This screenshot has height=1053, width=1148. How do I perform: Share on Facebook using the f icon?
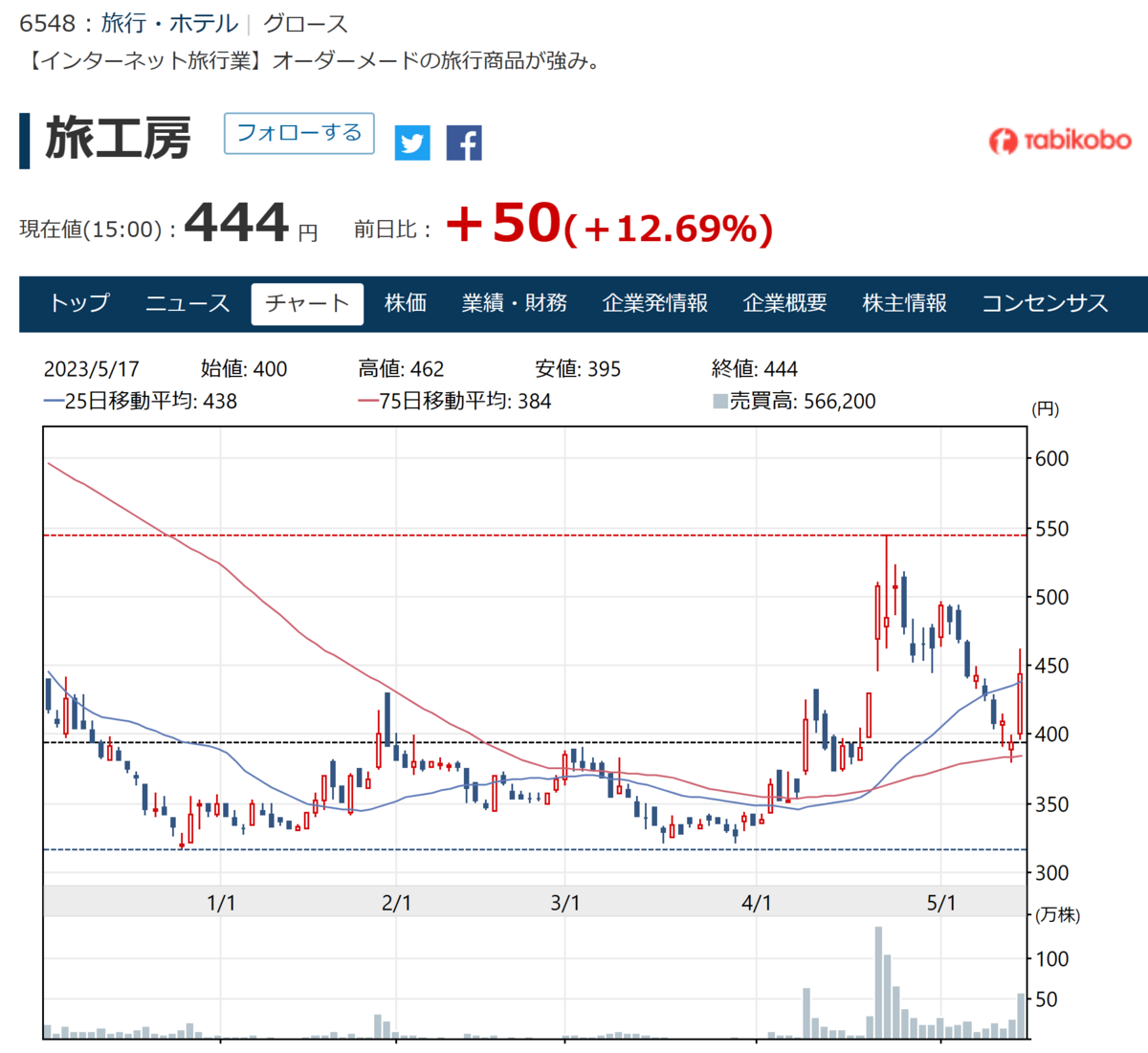coord(464,143)
